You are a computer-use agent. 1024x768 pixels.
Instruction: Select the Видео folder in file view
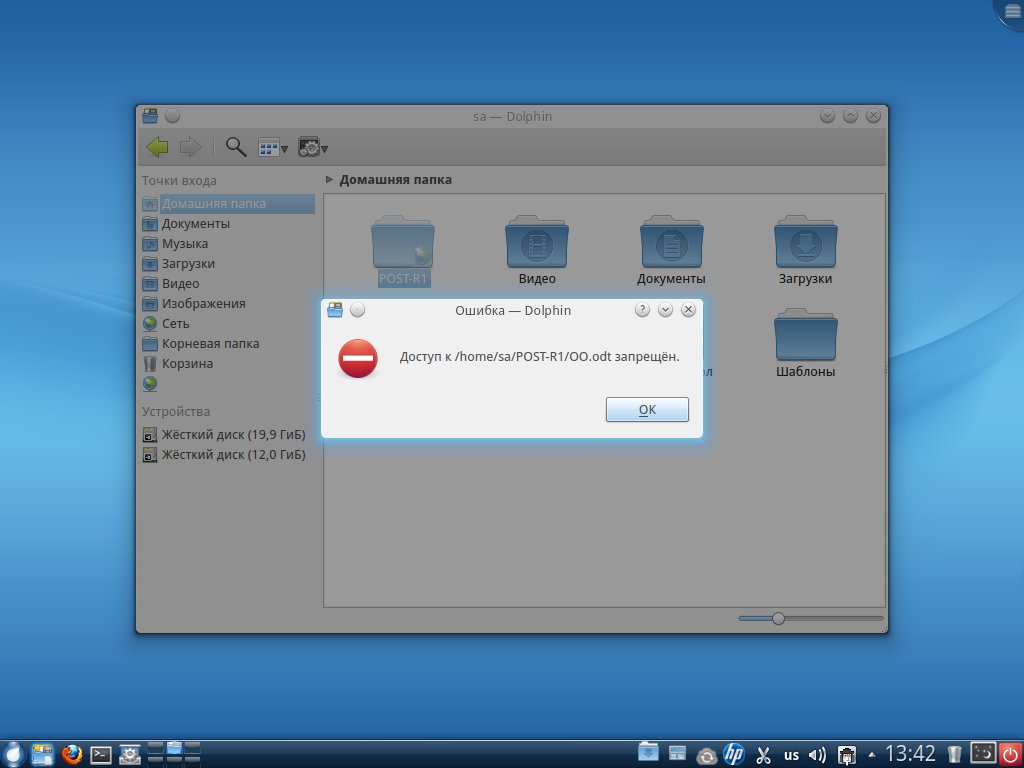pyautogui.click(x=537, y=250)
